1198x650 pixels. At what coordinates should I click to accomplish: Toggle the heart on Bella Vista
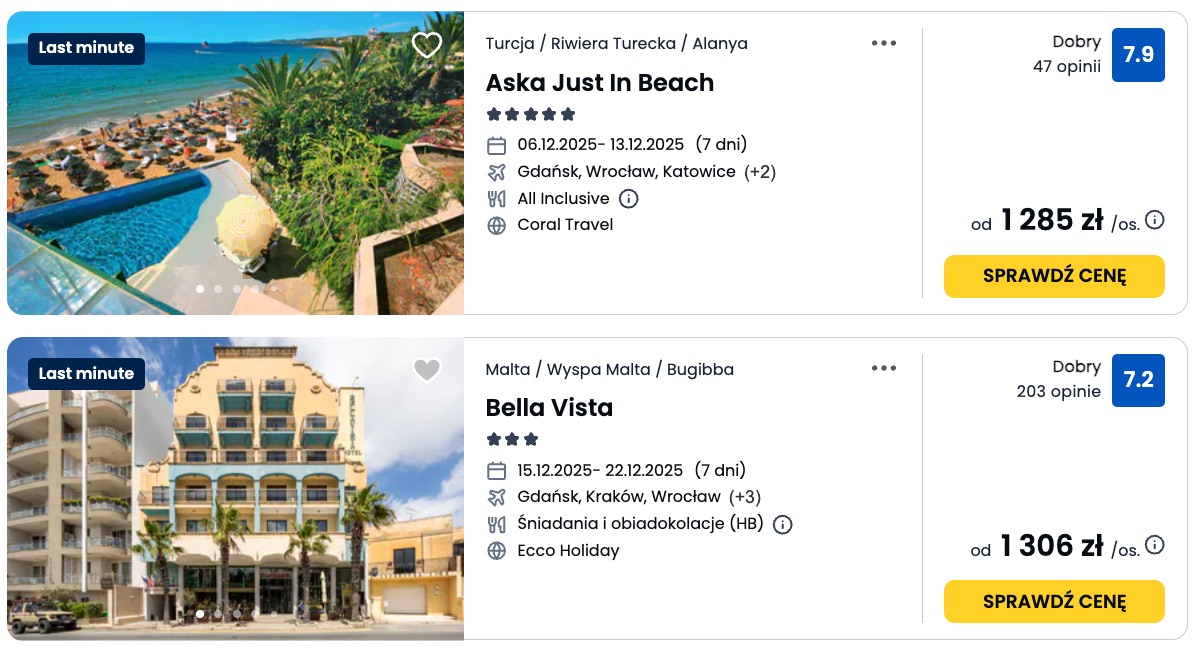(427, 370)
